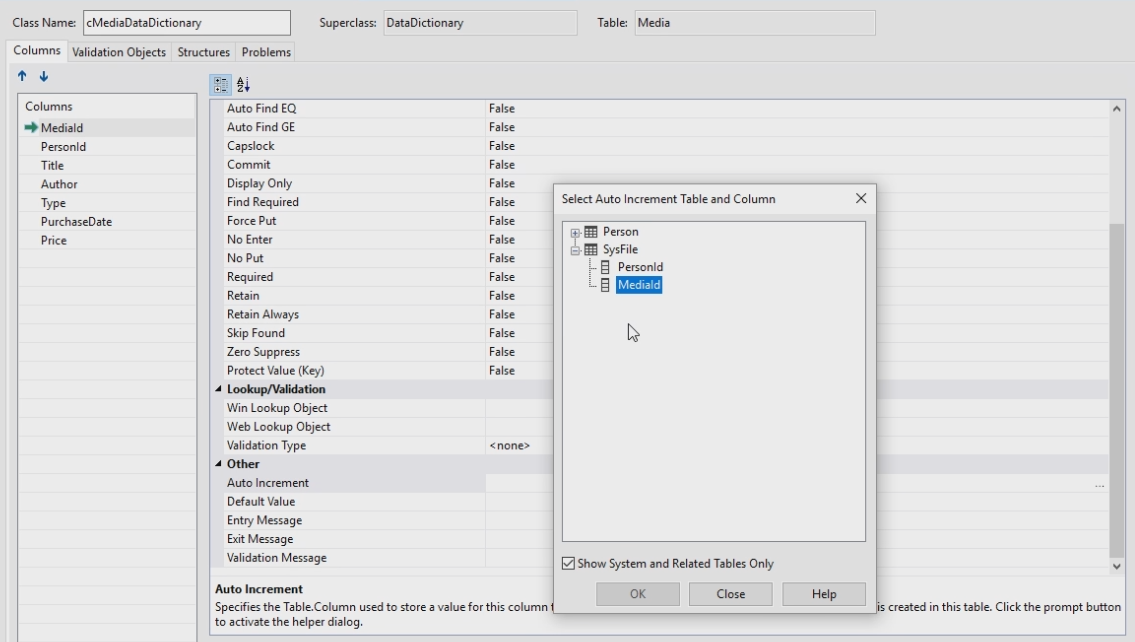Click the move column up arrow
This screenshot has height=642, width=1135.
point(23,77)
